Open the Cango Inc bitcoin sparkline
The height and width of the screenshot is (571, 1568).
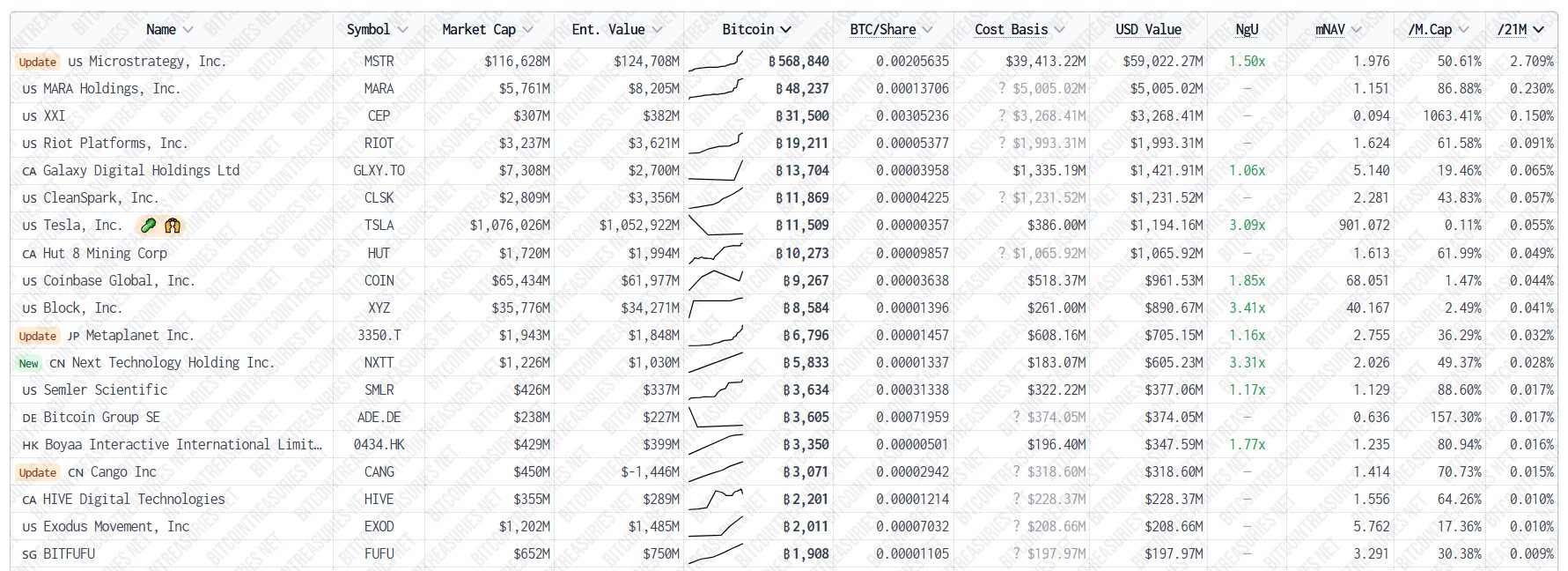[x=716, y=471]
